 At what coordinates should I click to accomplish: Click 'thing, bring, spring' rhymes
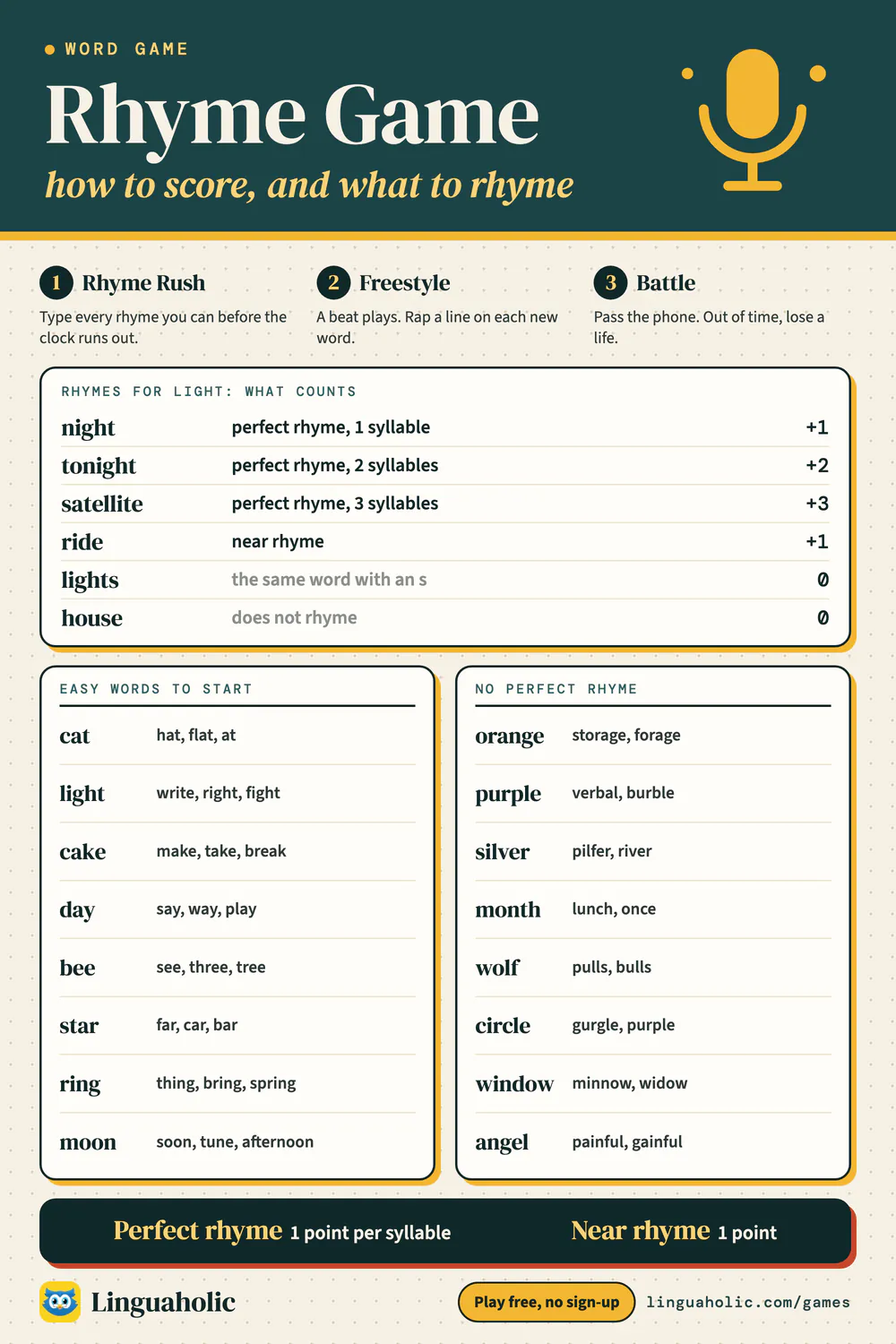point(226,1083)
